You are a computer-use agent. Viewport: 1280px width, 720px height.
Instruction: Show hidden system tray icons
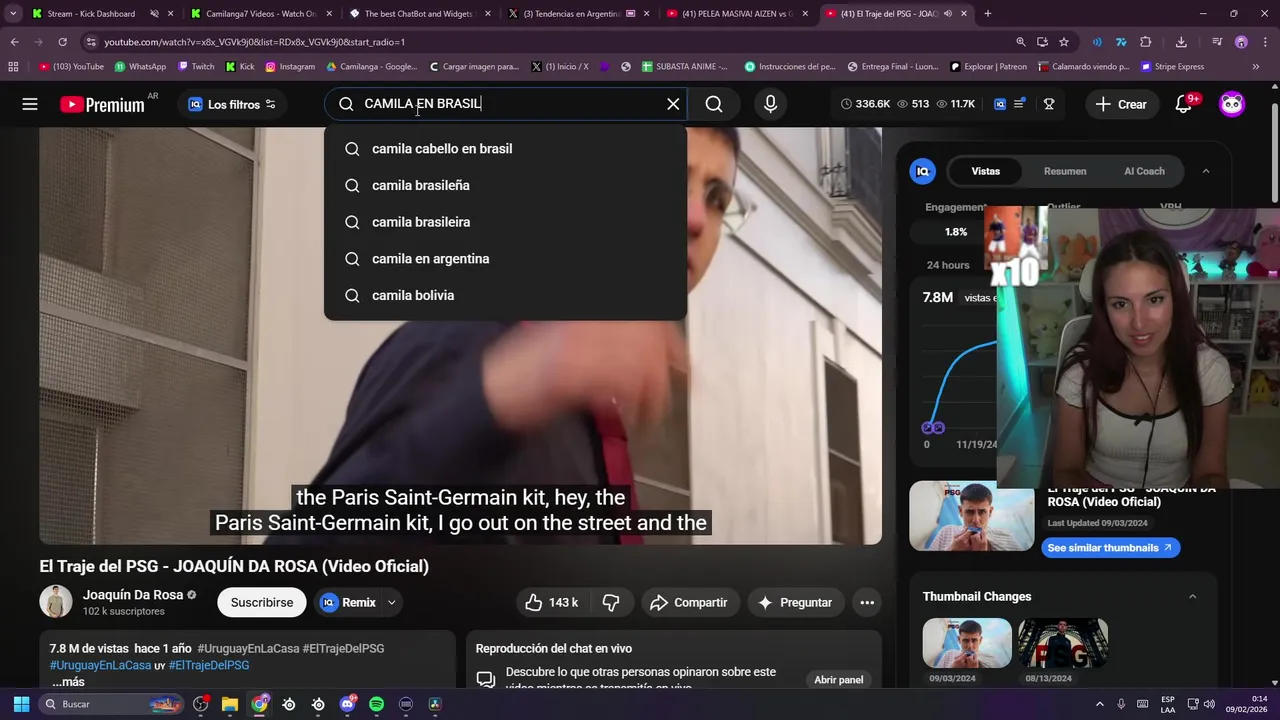pyautogui.click(x=1100, y=704)
